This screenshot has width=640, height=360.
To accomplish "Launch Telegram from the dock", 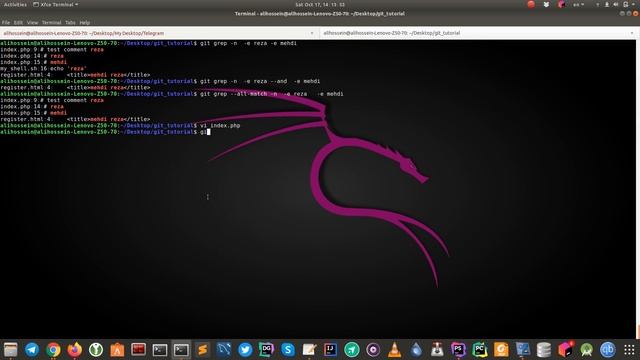I will 32,350.
